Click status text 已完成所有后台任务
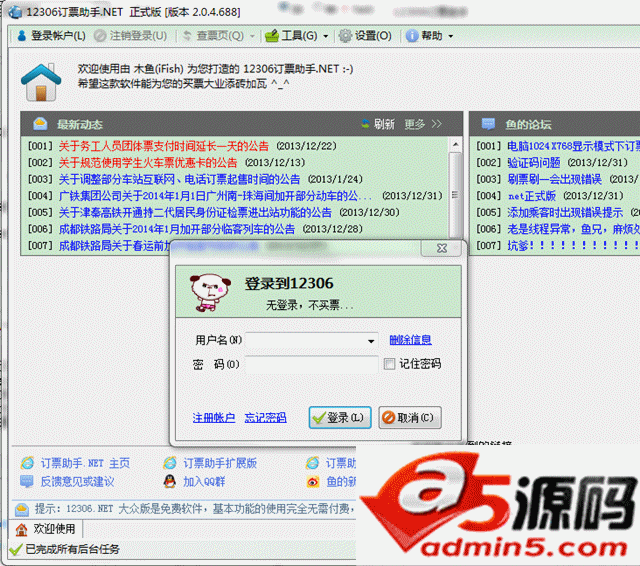Screen dimensions: 640x566 click(x=72, y=549)
